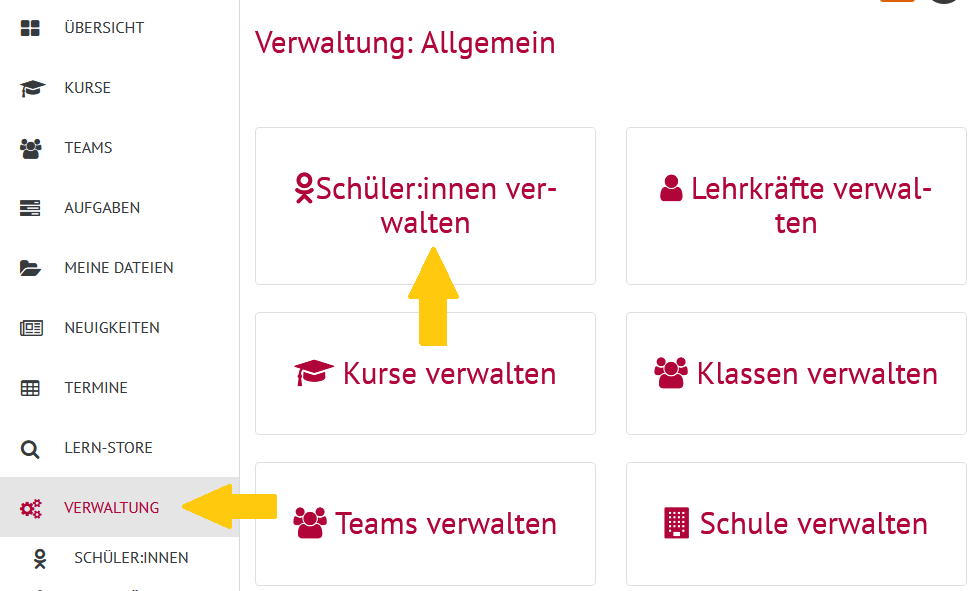Click the student icon beside Schüler:innen submenu
The height and width of the screenshot is (591, 976).
tap(40, 559)
